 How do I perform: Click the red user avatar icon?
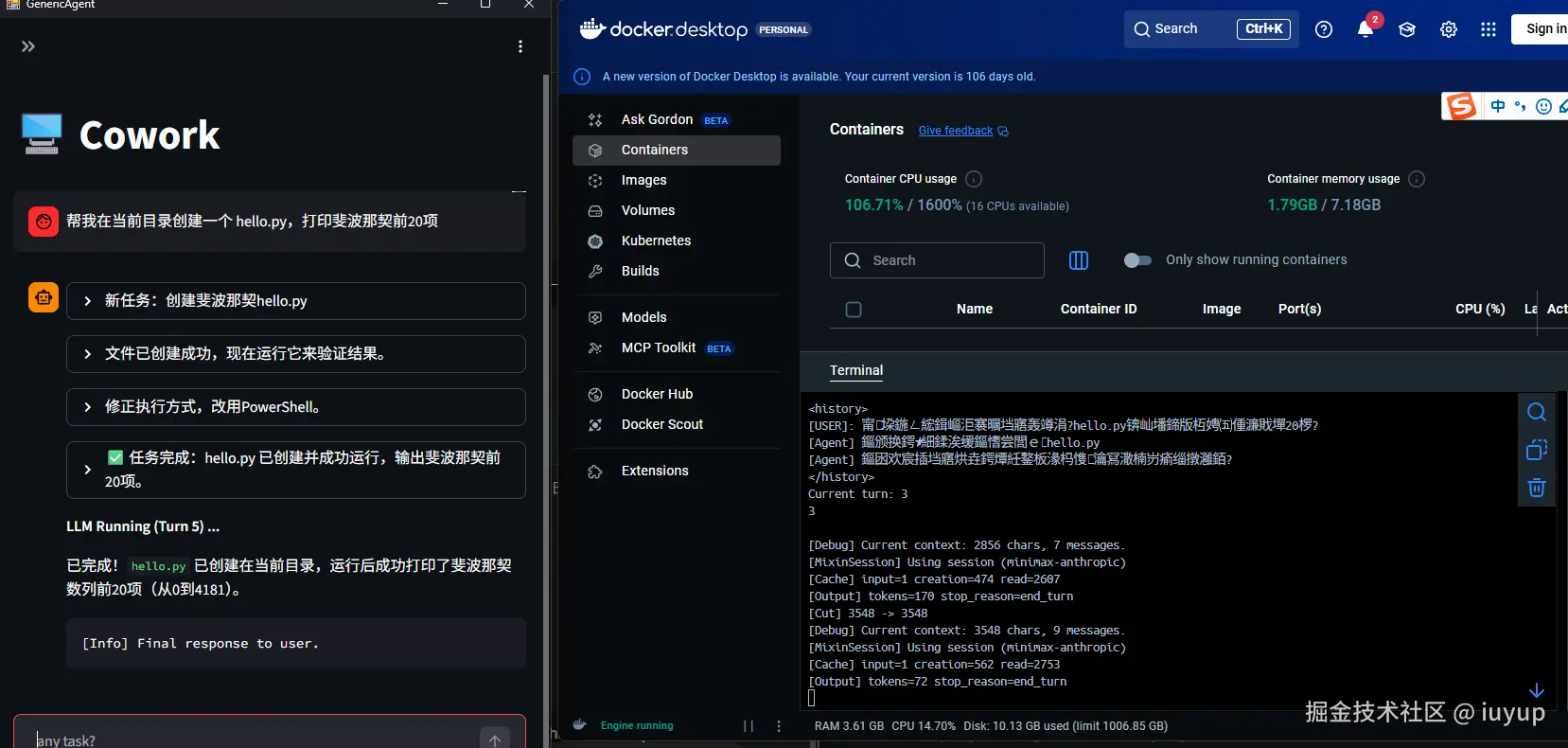click(44, 222)
